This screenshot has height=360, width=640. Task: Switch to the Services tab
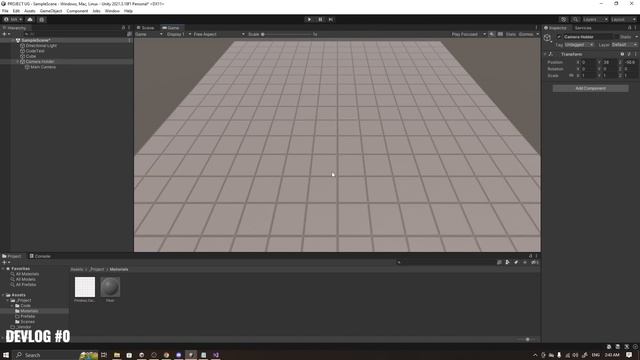click(583, 28)
